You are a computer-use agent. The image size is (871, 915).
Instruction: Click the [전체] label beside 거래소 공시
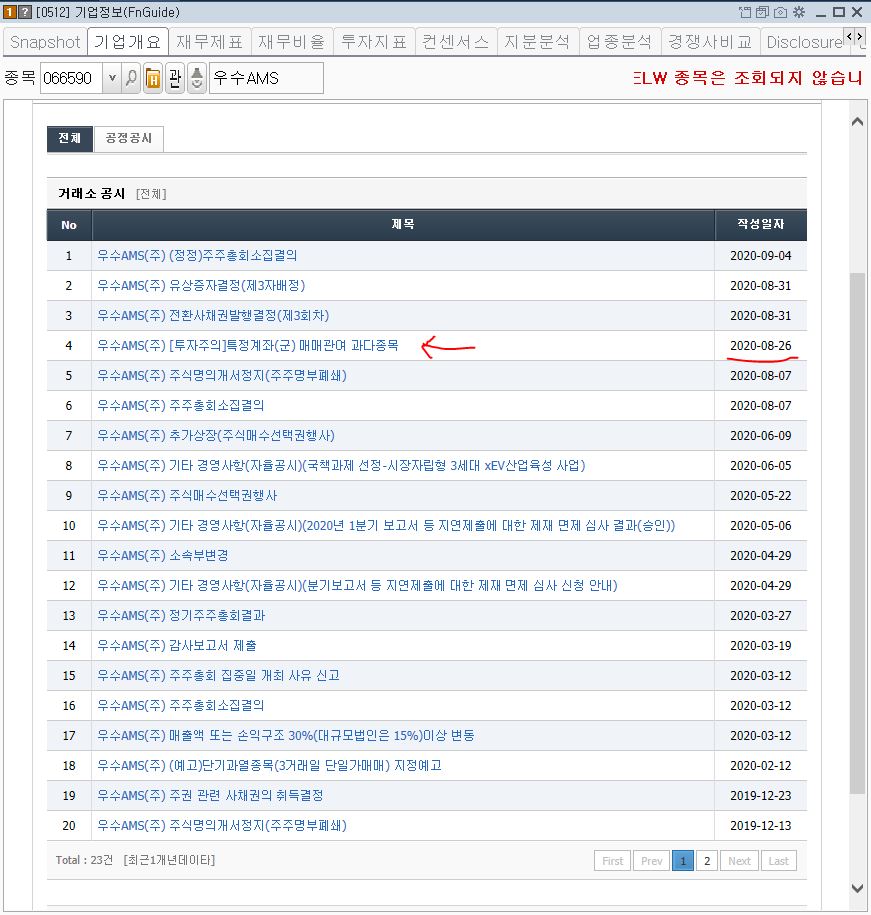[x=151, y=194]
